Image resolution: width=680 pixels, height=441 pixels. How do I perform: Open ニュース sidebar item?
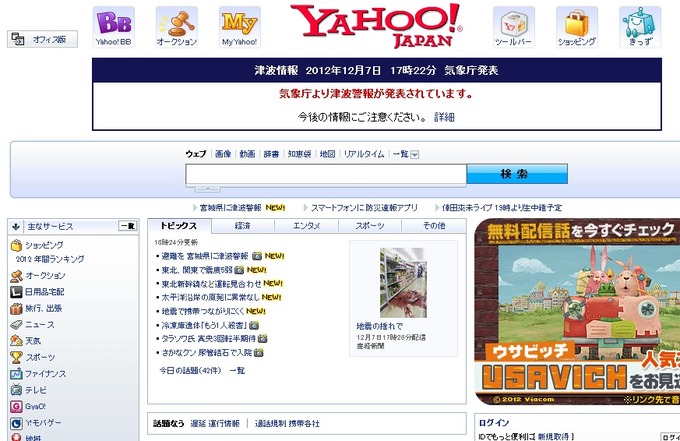pyautogui.click(x=39, y=324)
